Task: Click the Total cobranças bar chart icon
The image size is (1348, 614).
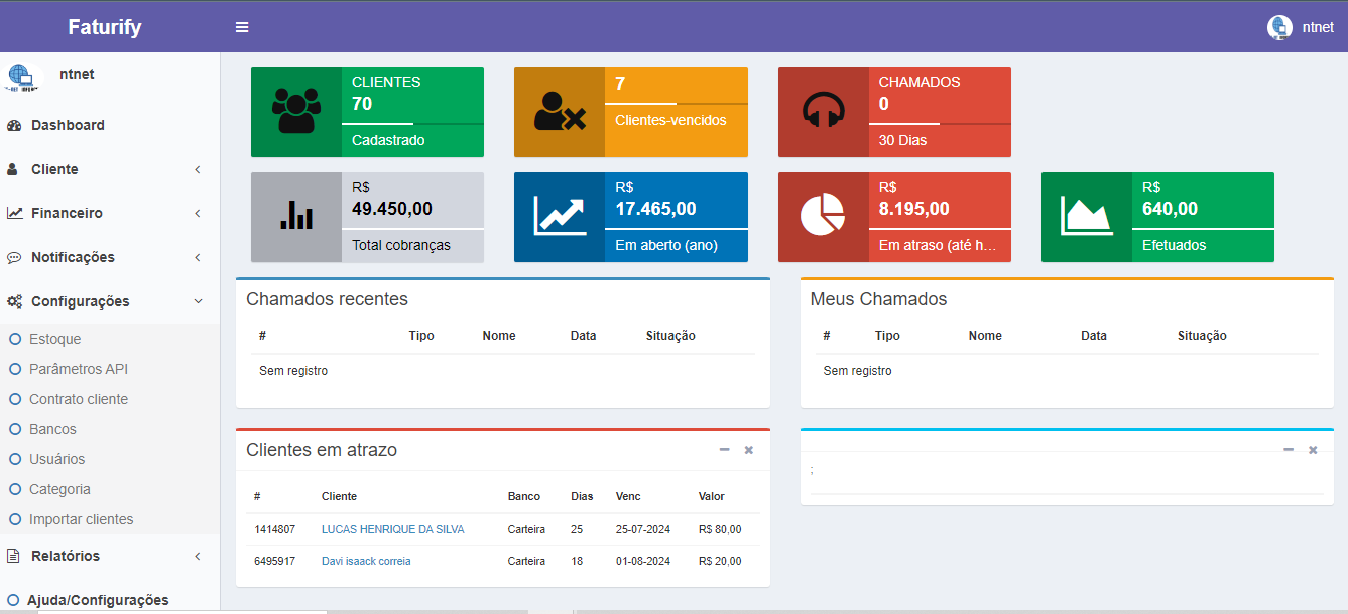Action: pyautogui.click(x=296, y=217)
